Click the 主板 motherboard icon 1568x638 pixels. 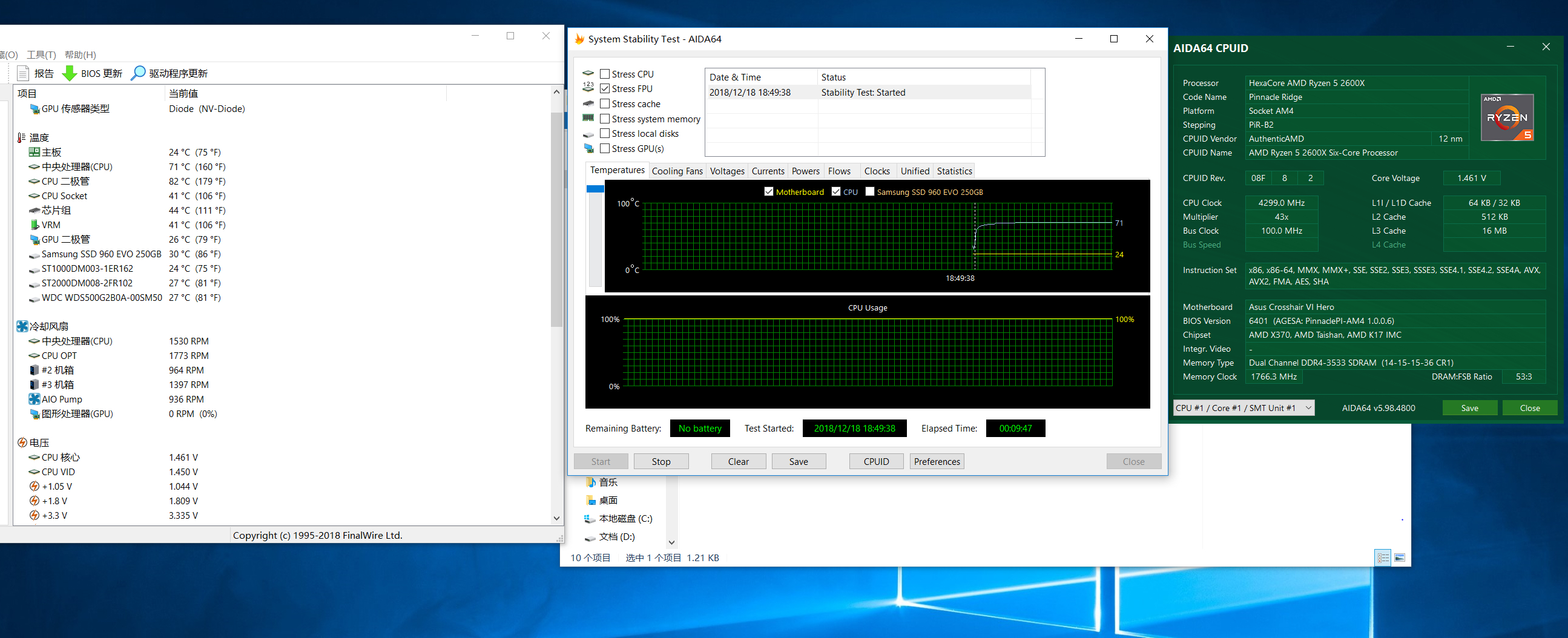[35, 152]
